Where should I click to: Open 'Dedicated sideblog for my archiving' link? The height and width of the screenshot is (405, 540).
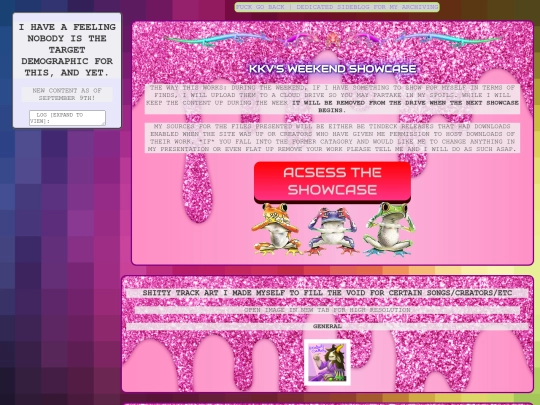[x=367, y=7]
